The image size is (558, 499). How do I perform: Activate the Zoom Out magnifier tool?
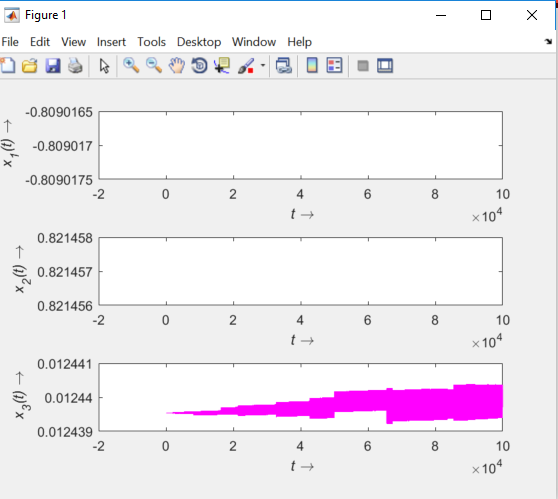154,66
